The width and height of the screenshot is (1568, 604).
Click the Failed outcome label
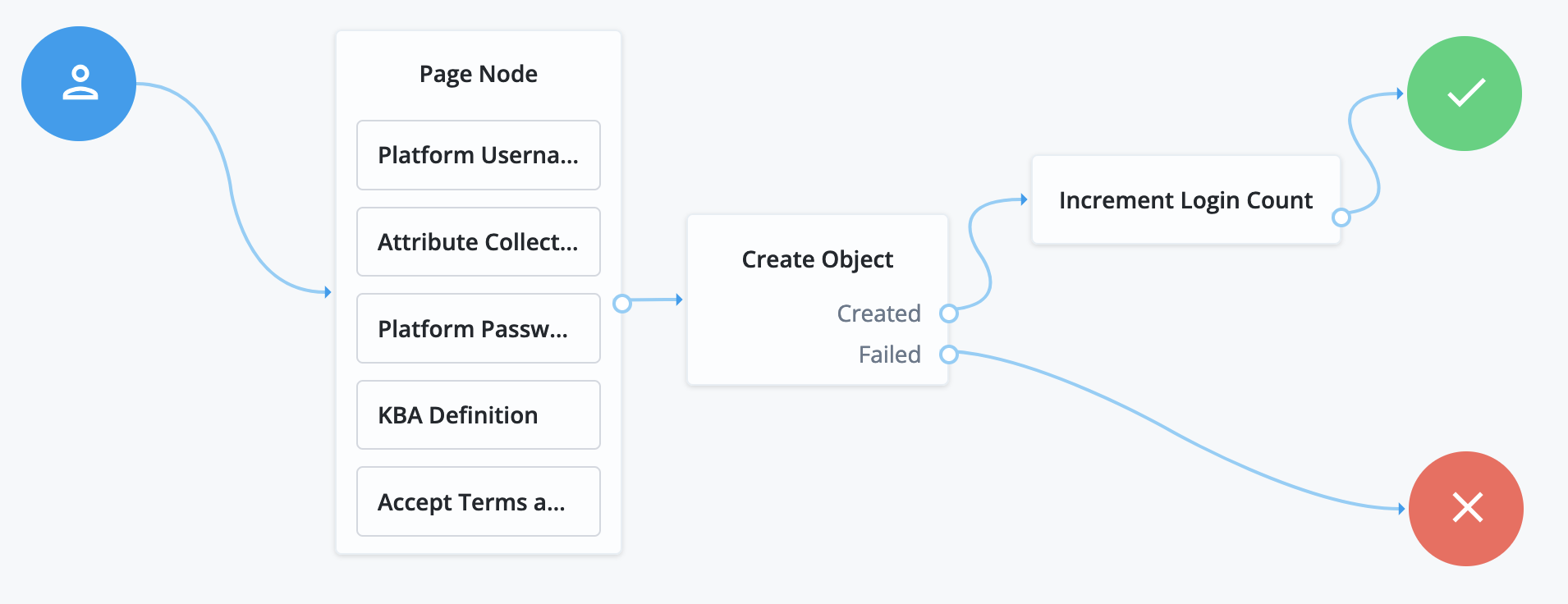pyautogui.click(x=889, y=355)
